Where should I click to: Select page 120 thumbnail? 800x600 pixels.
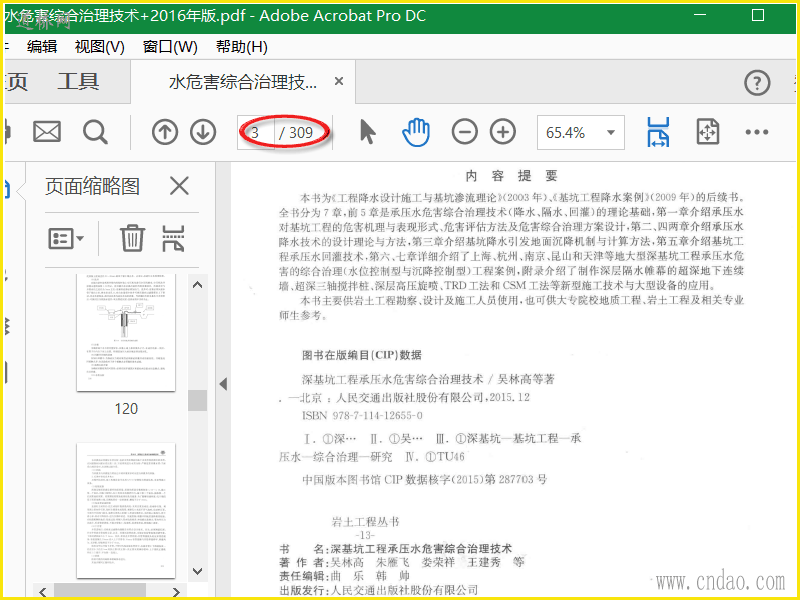click(x=126, y=333)
